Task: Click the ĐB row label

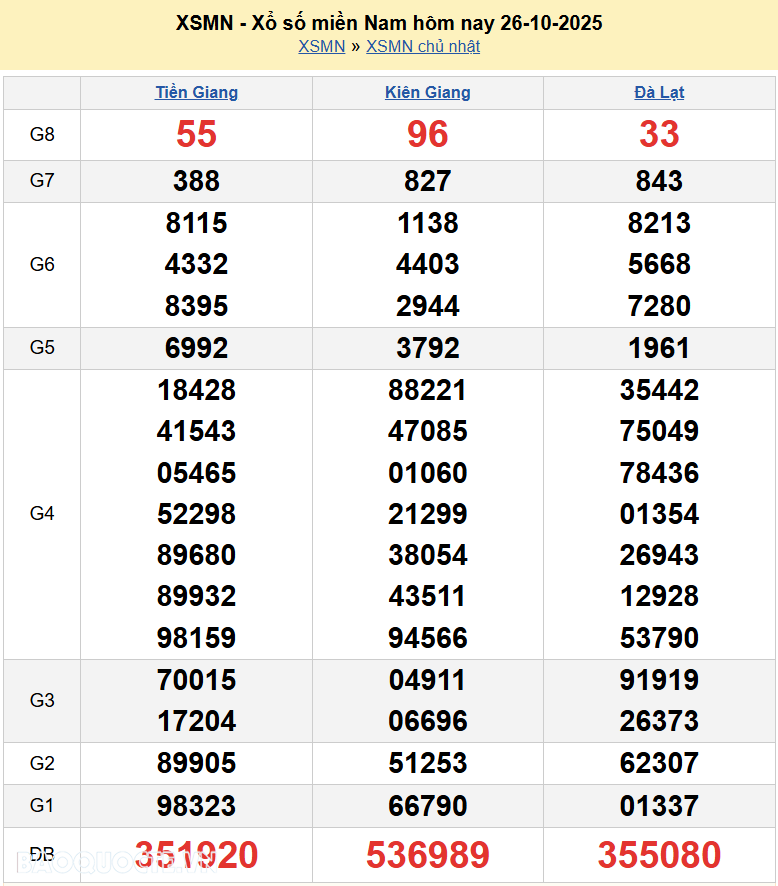Action: (x=42, y=855)
